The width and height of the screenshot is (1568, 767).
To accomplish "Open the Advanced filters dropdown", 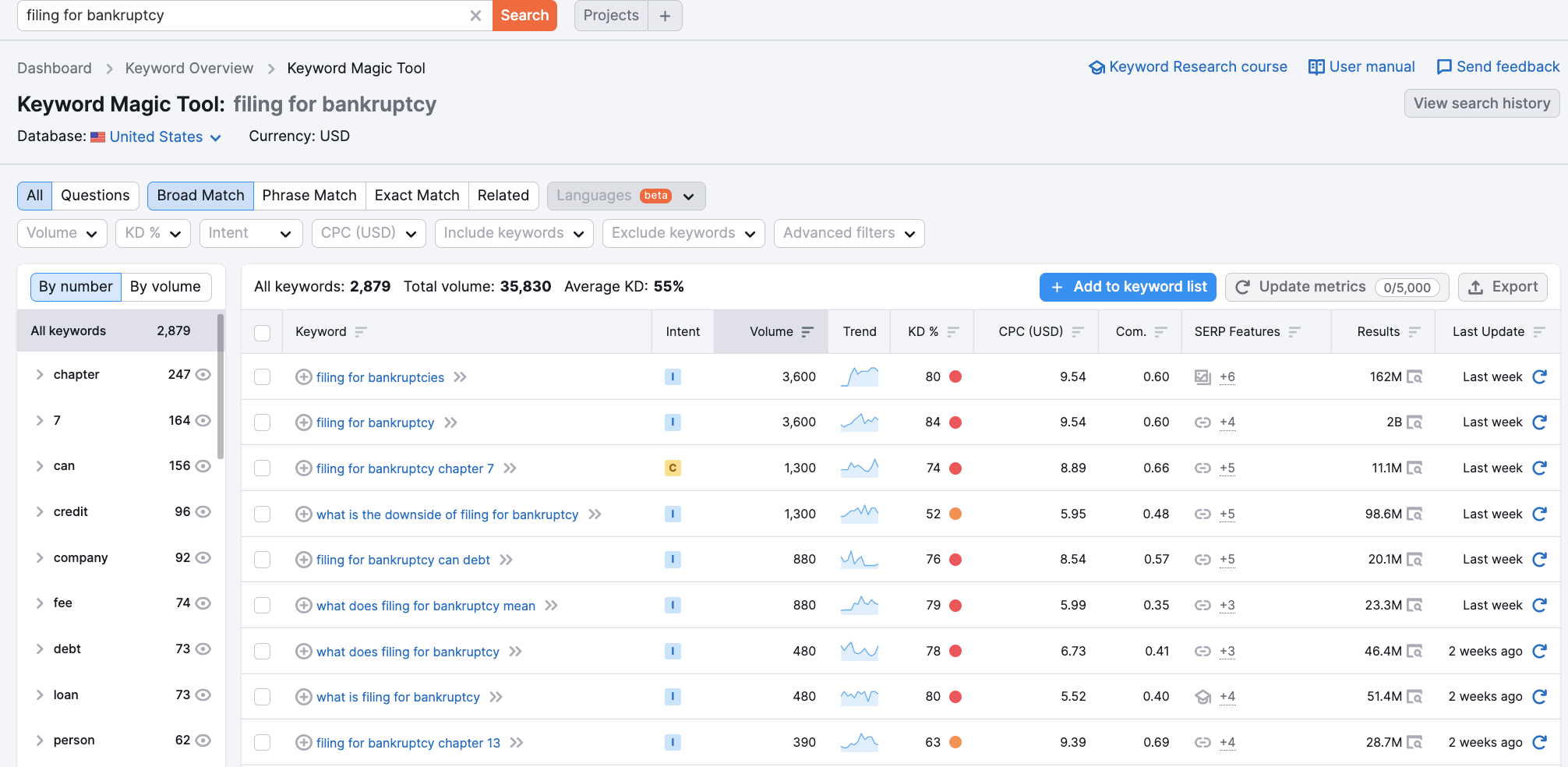I will click(849, 233).
